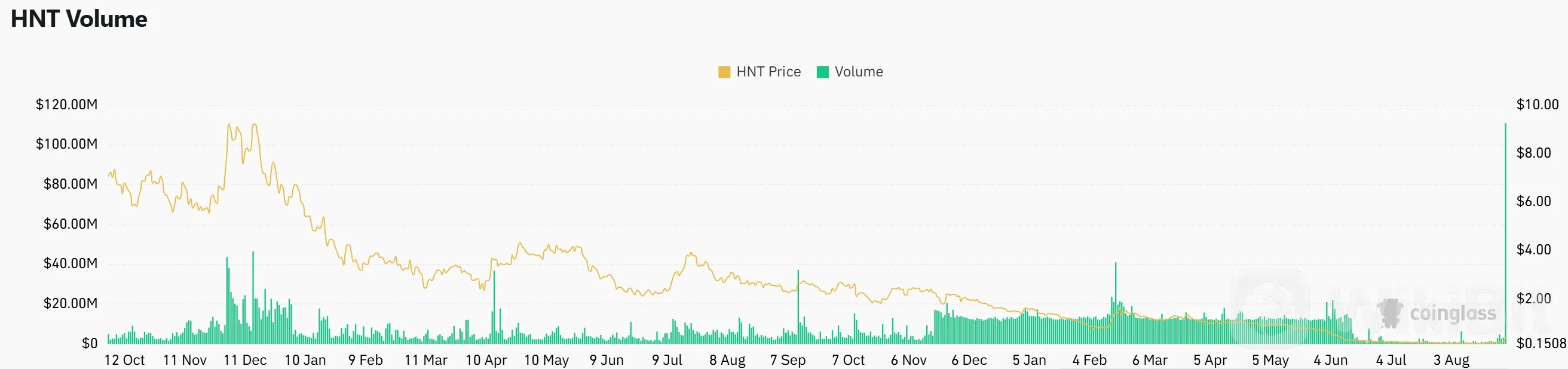Click the $8.00 right axis label
Viewport: 1568px width, 369px height.
(1533, 153)
